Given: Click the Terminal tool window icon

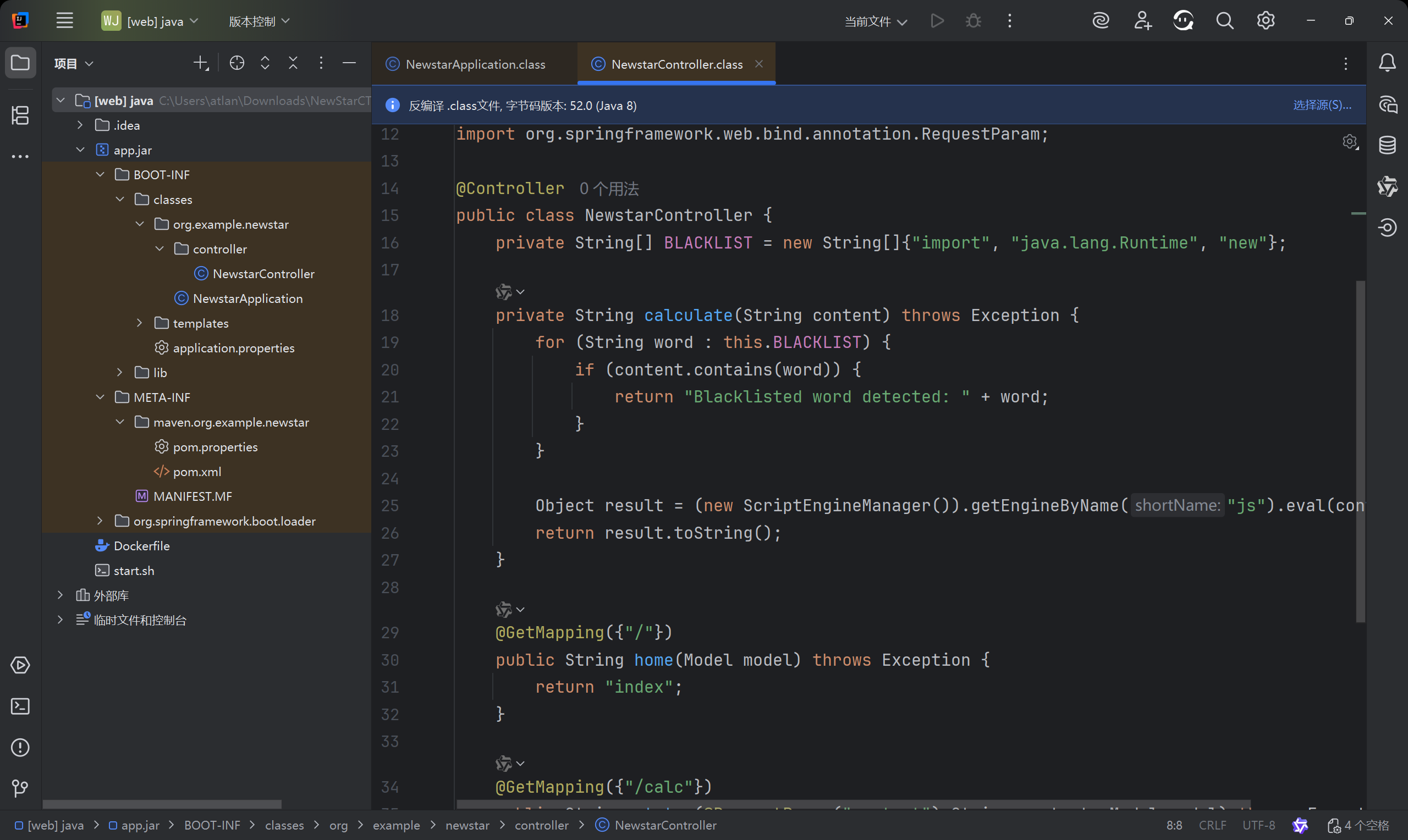Looking at the screenshot, I should tap(20, 706).
